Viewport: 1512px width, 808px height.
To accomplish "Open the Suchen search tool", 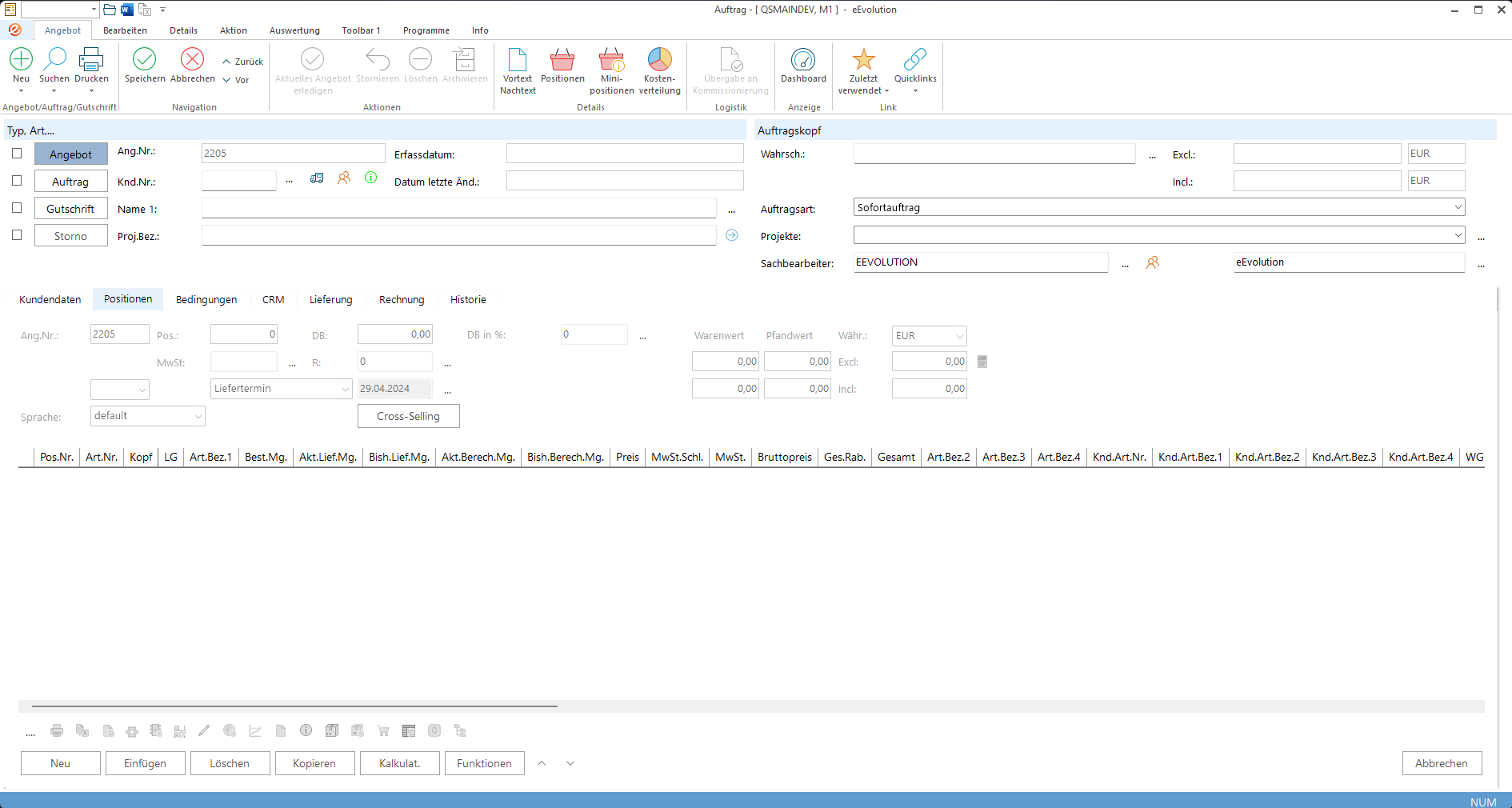I will coord(54,59).
